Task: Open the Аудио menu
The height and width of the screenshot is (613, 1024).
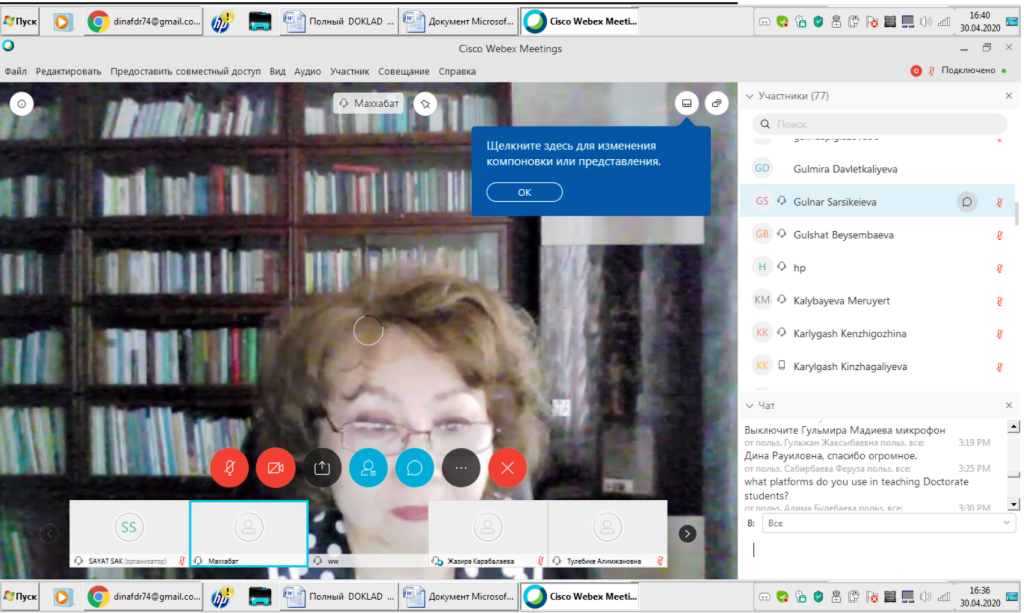Action: 307,71
